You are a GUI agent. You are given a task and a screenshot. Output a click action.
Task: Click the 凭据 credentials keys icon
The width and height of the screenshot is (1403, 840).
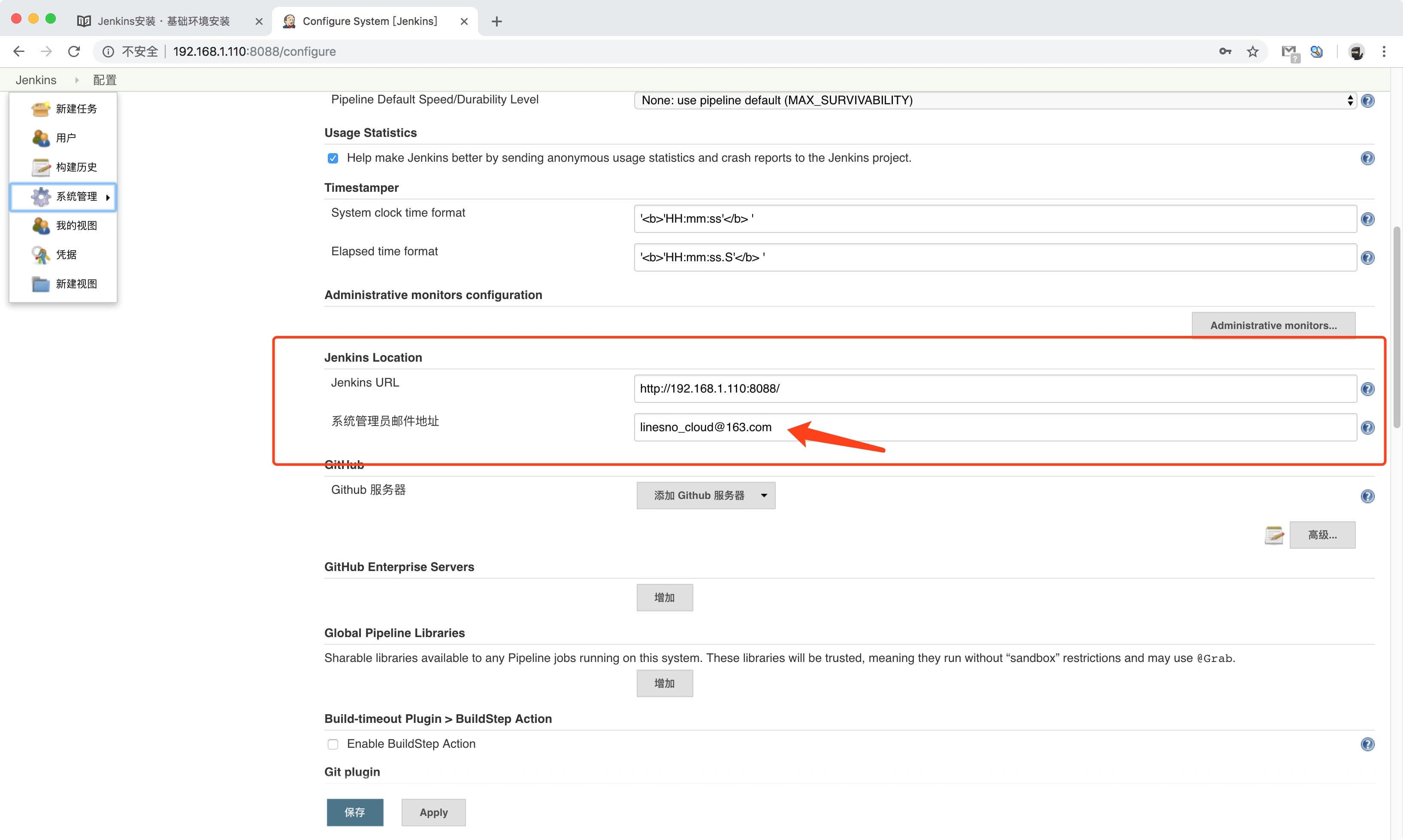[x=40, y=255]
